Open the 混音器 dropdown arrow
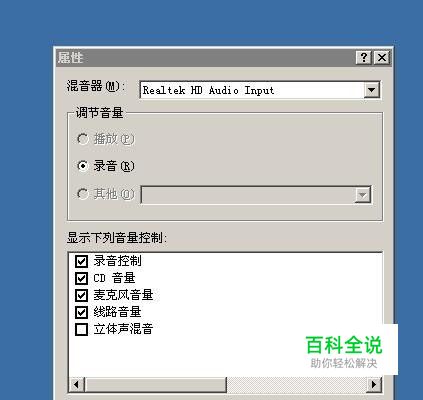423x400 pixels. (371, 90)
